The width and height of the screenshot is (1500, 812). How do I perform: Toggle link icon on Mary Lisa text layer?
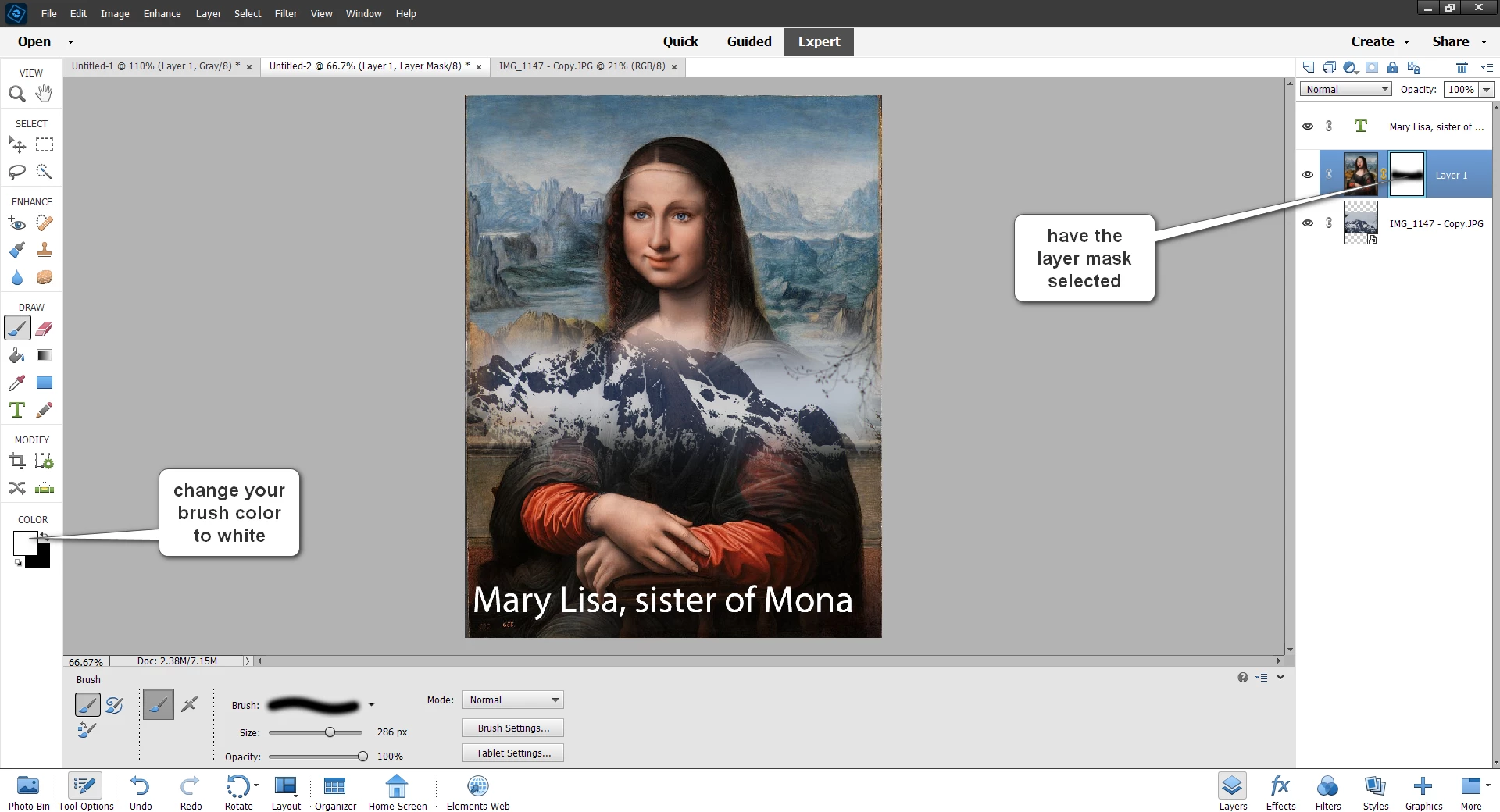[x=1329, y=126]
